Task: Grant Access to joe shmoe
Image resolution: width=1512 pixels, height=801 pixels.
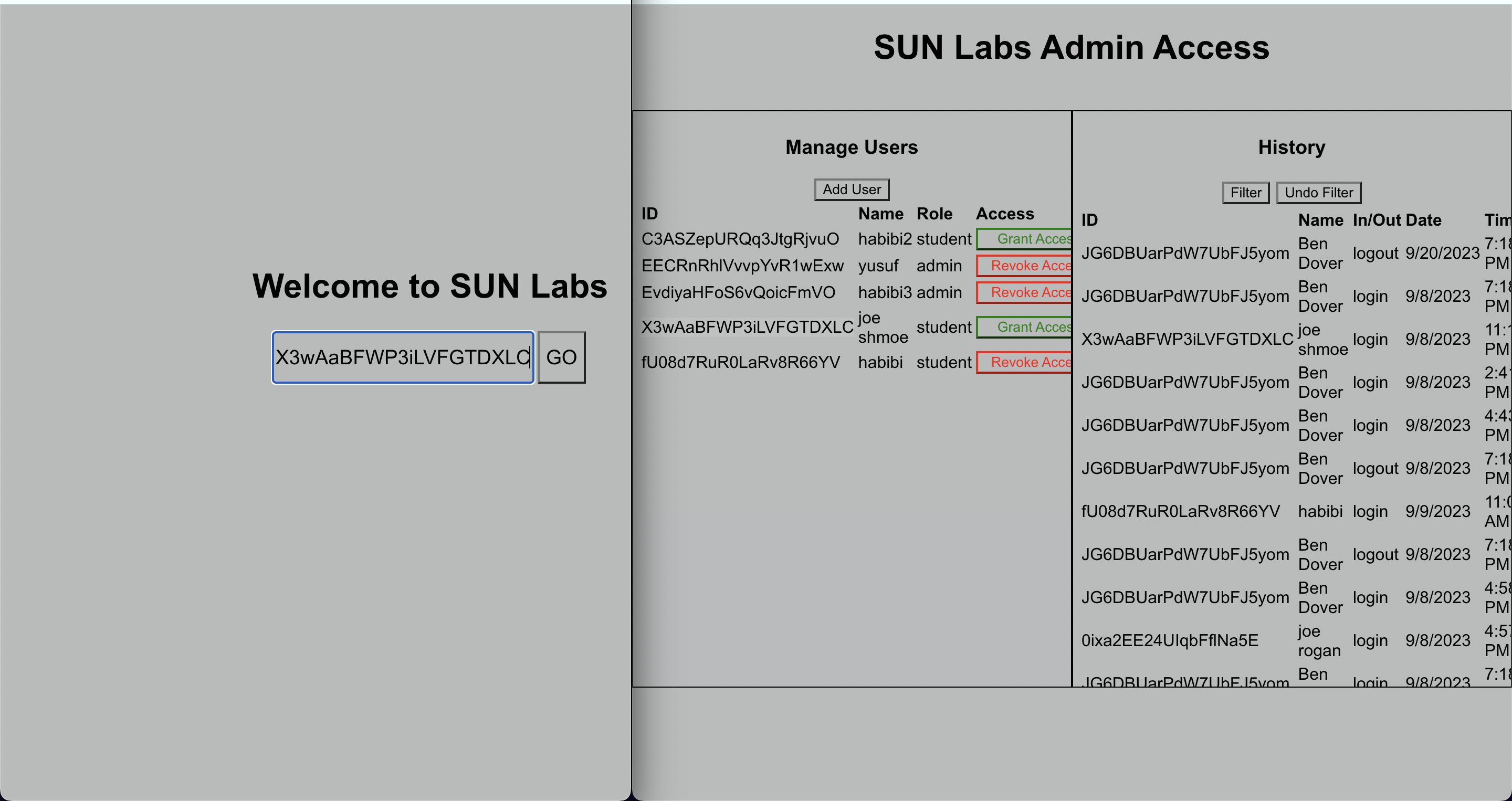Action: tap(1025, 327)
